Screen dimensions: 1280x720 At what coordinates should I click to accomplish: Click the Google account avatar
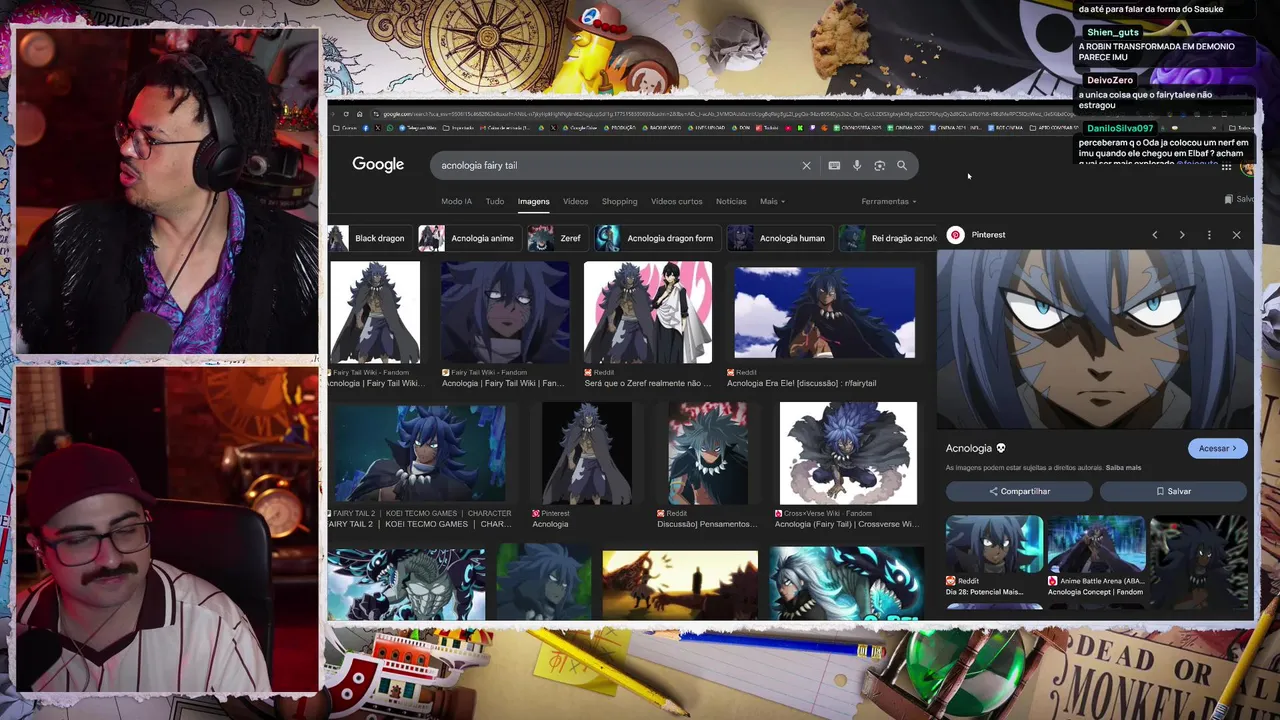tap(1247, 167)
